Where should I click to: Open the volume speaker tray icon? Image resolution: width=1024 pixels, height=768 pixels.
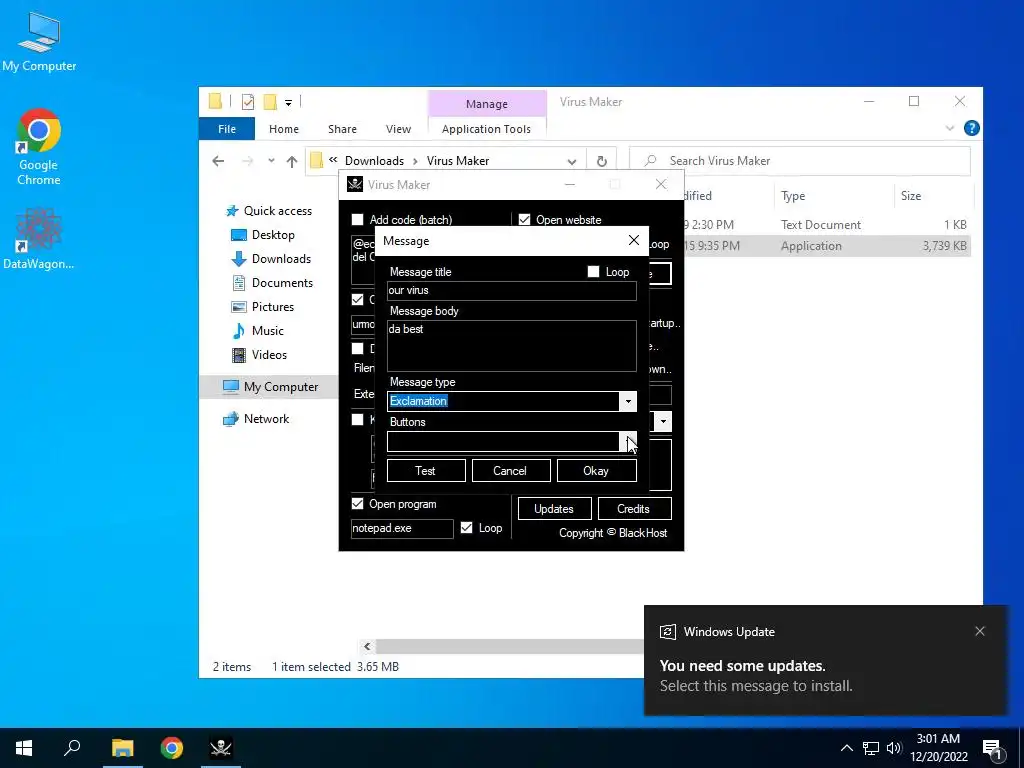click(894, 748)
